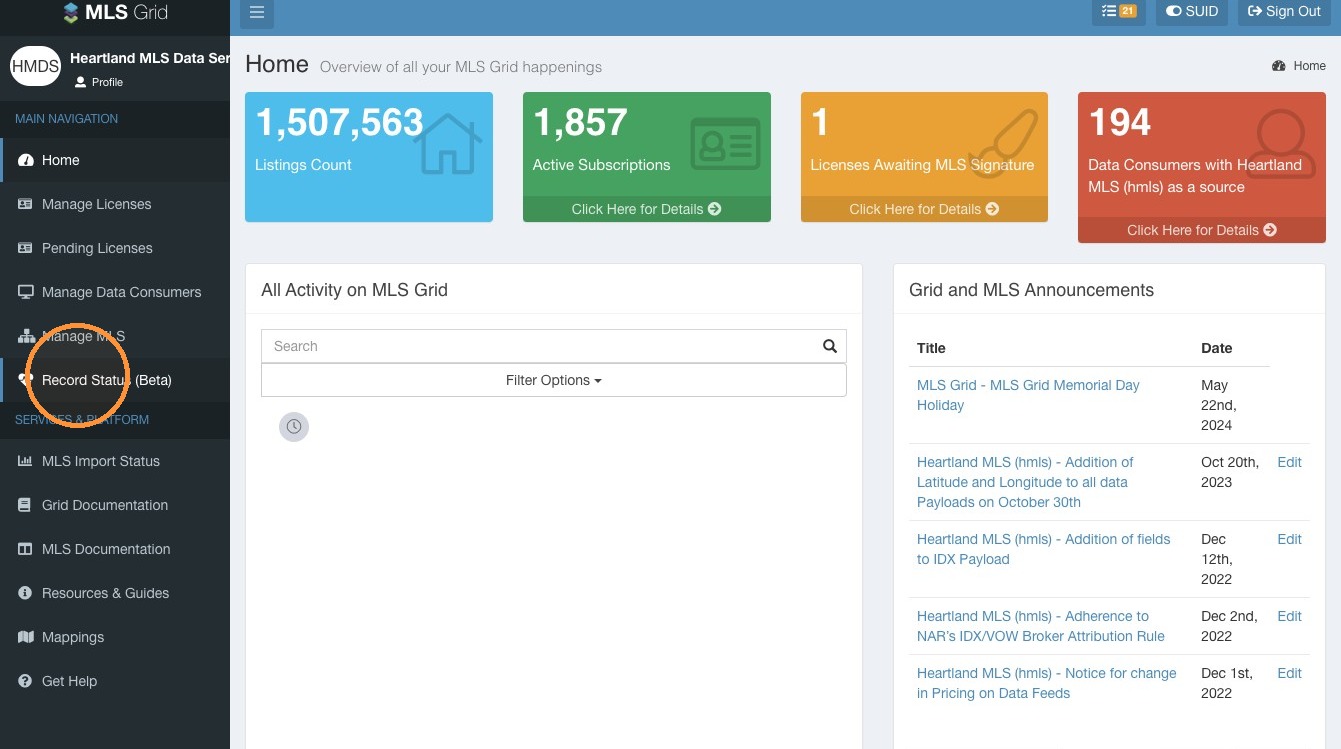Click the MLS Import Status chart icon
This screenshot has height=749, width=1341.
[26, 461]
